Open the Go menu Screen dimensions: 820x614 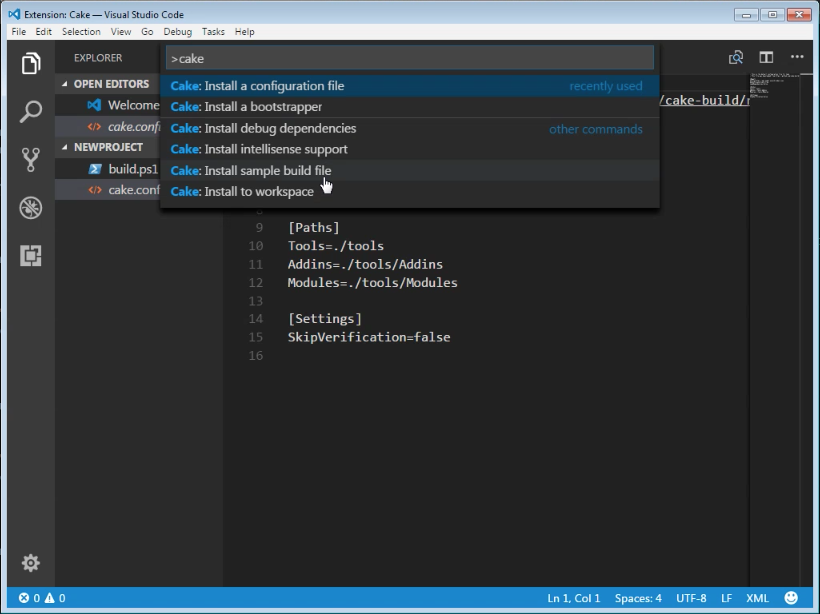[x=147, y=32]
